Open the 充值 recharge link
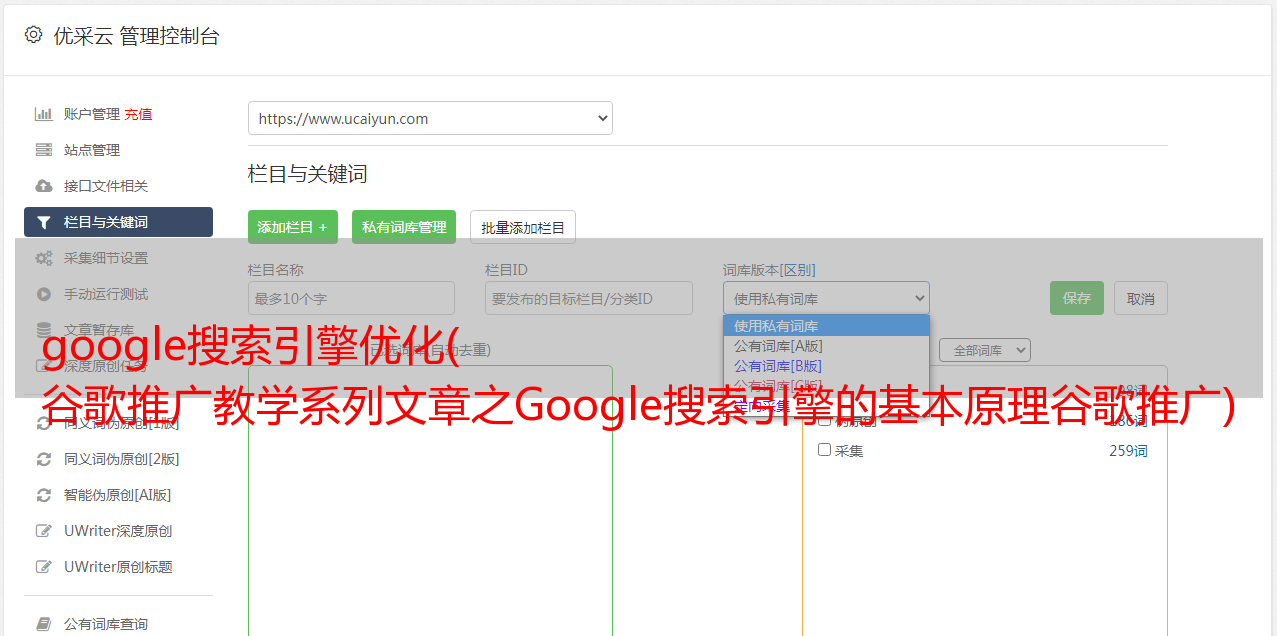1277x636 pixels. pos(138,114)
